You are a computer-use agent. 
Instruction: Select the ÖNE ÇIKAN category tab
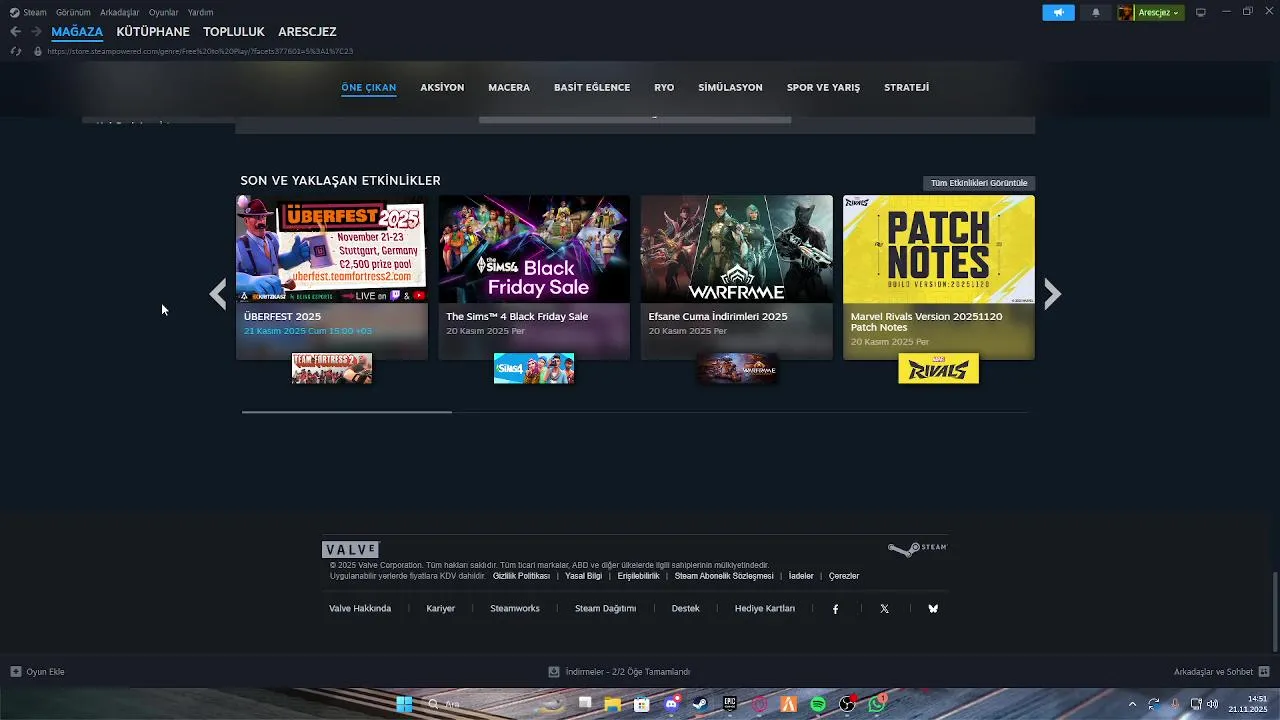(369, 87)
